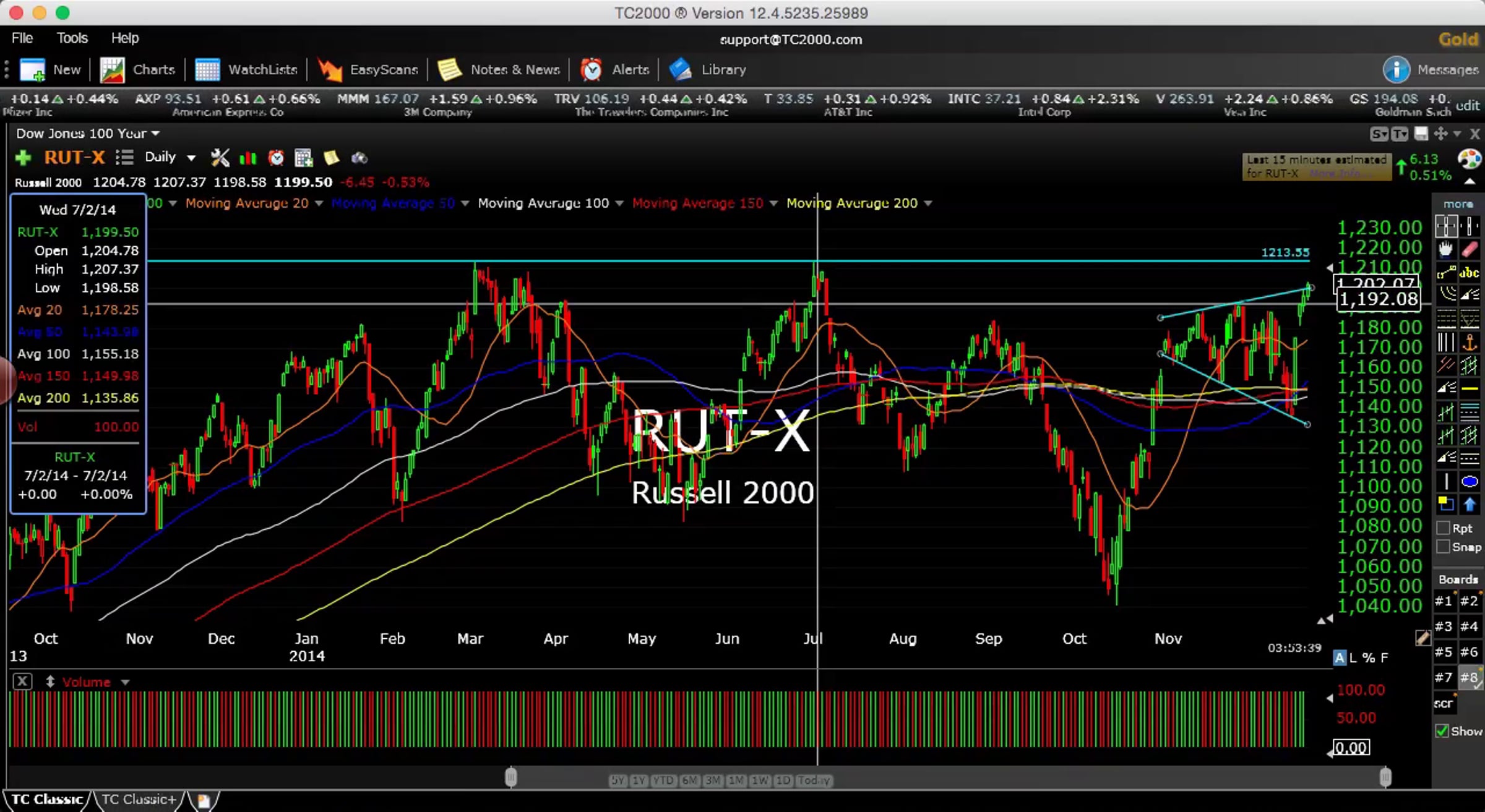Click the pencil icon near price scale
The height and width of the screenshot is (812, 1485).
coord(1423,638)
